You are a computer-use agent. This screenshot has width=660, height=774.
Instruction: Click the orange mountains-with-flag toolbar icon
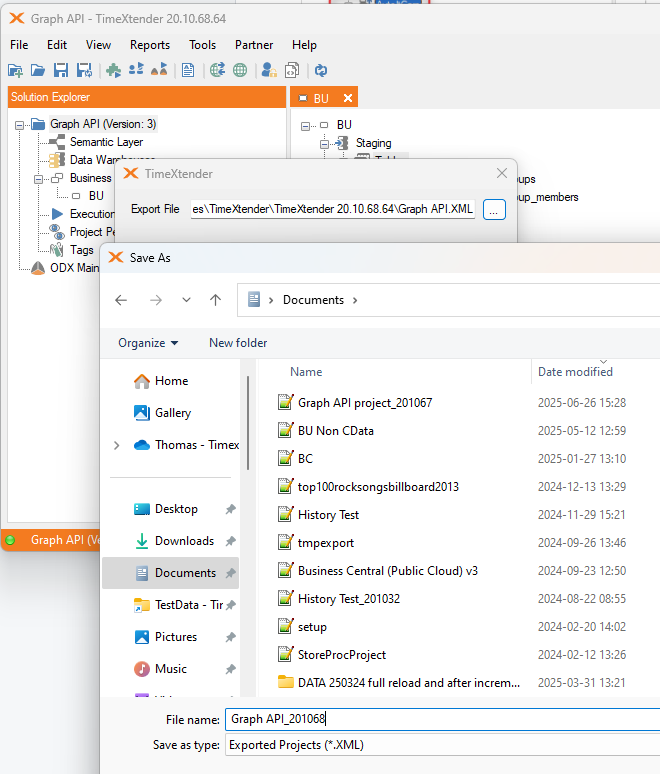[159, 70]
